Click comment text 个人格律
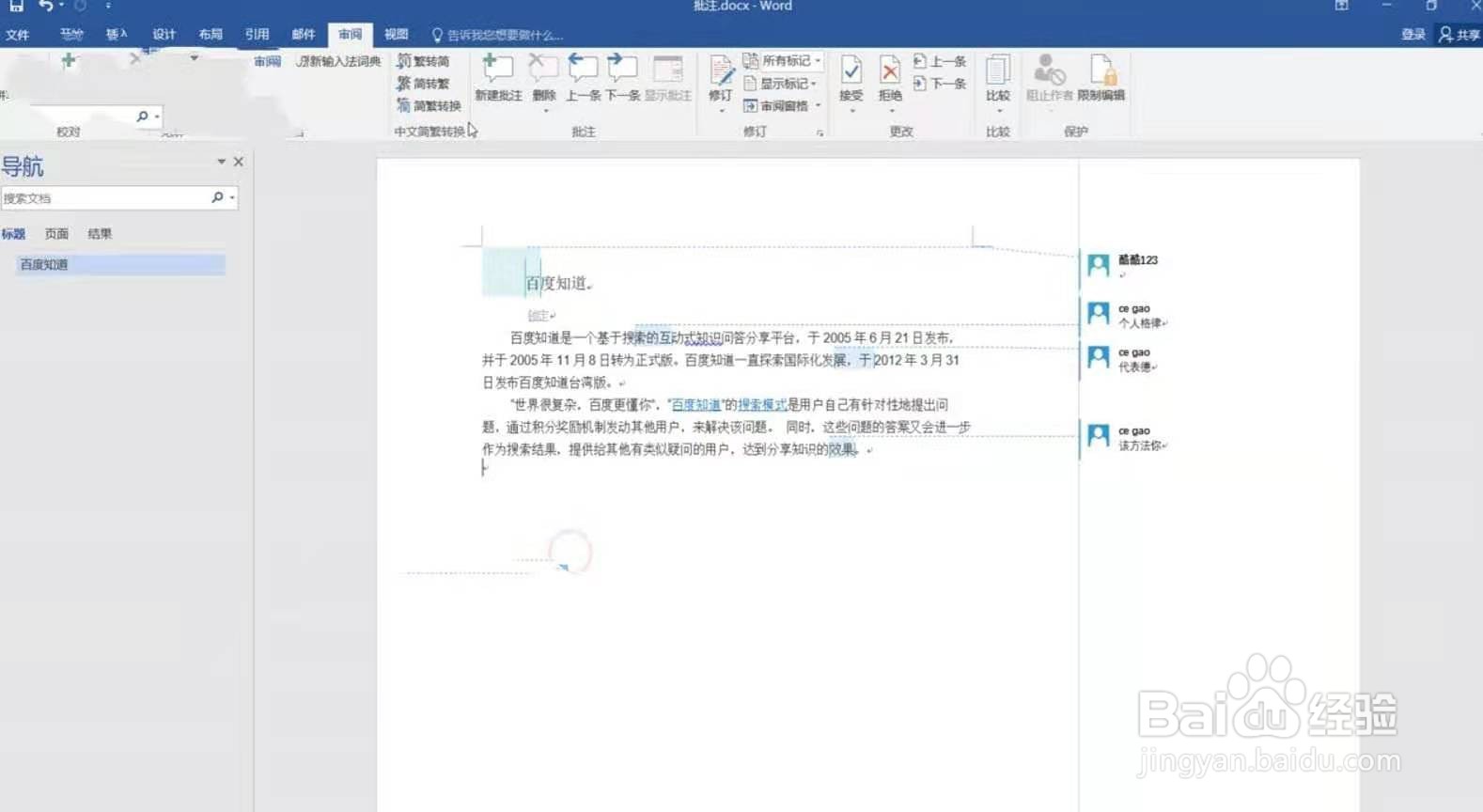This screenshot has height=812, width=1483. (1140, 323)
